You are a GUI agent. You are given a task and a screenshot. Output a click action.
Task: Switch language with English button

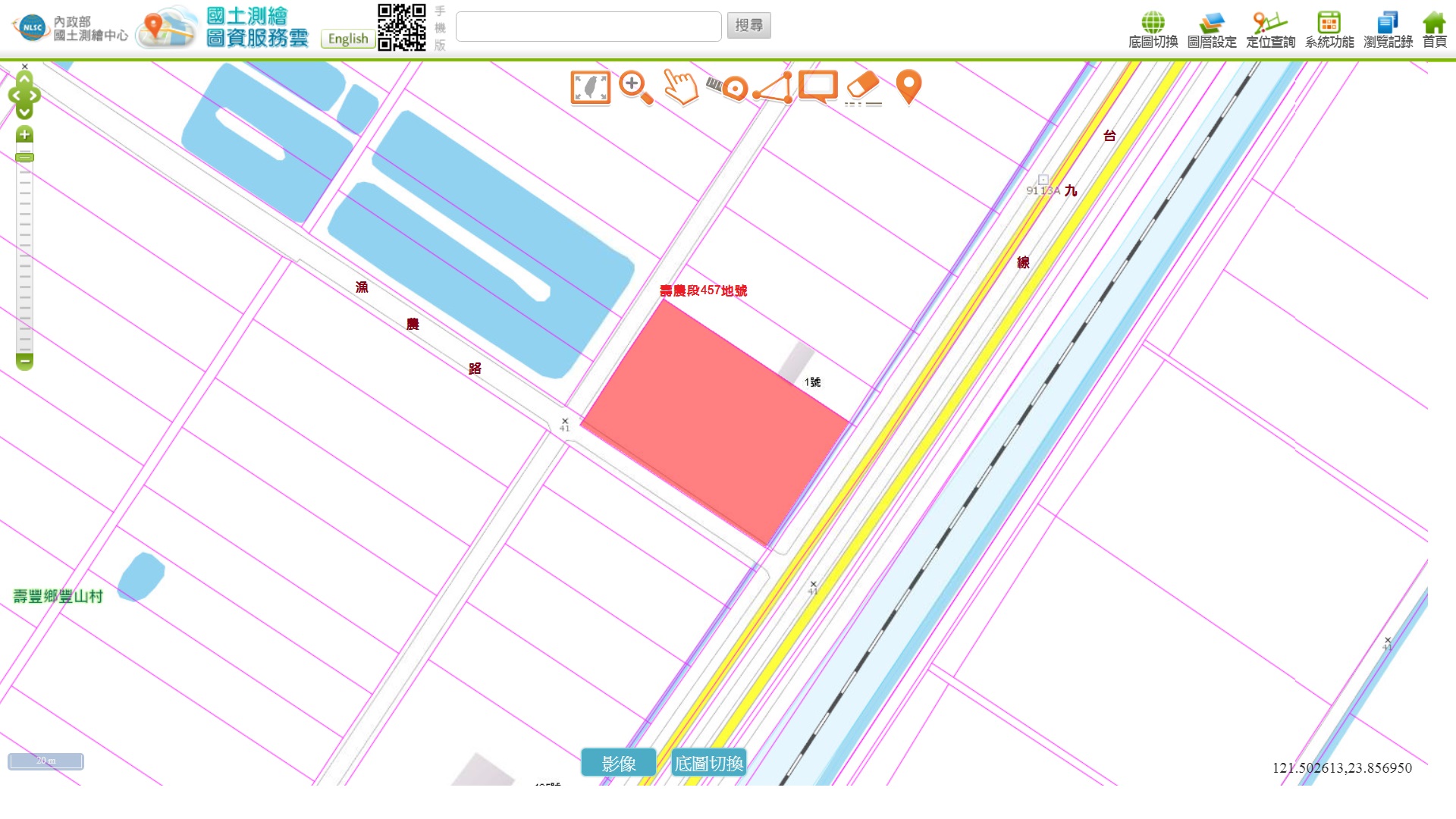(348, 39)
